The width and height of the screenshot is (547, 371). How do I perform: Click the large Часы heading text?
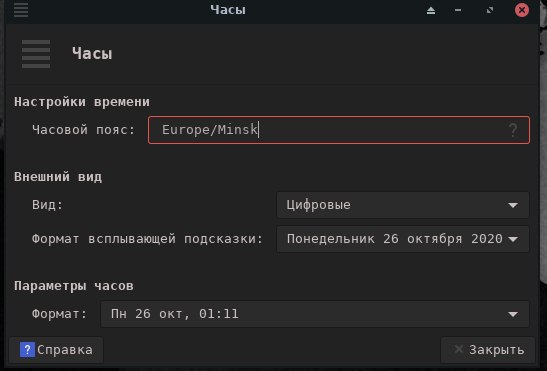pos(92,54)
